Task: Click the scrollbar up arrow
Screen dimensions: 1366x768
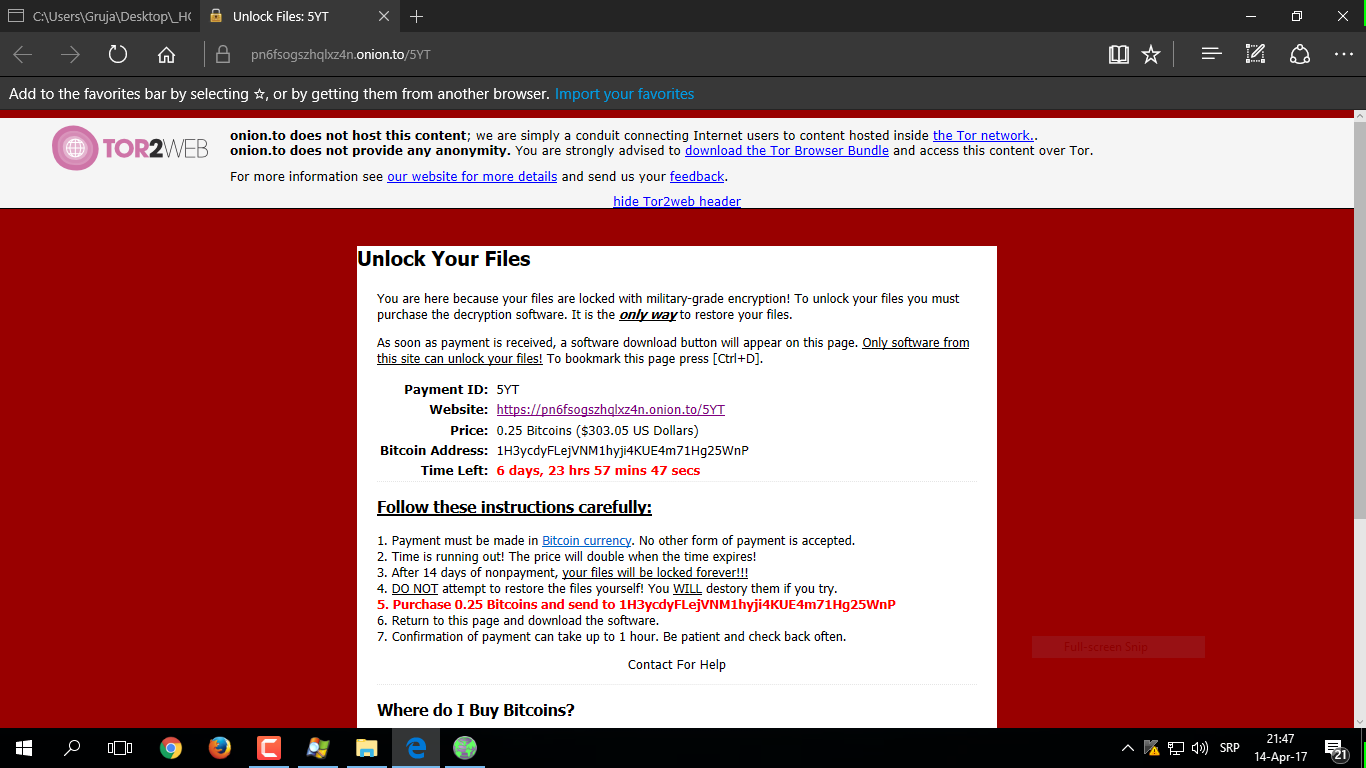Action: [x=1359, y=117]
